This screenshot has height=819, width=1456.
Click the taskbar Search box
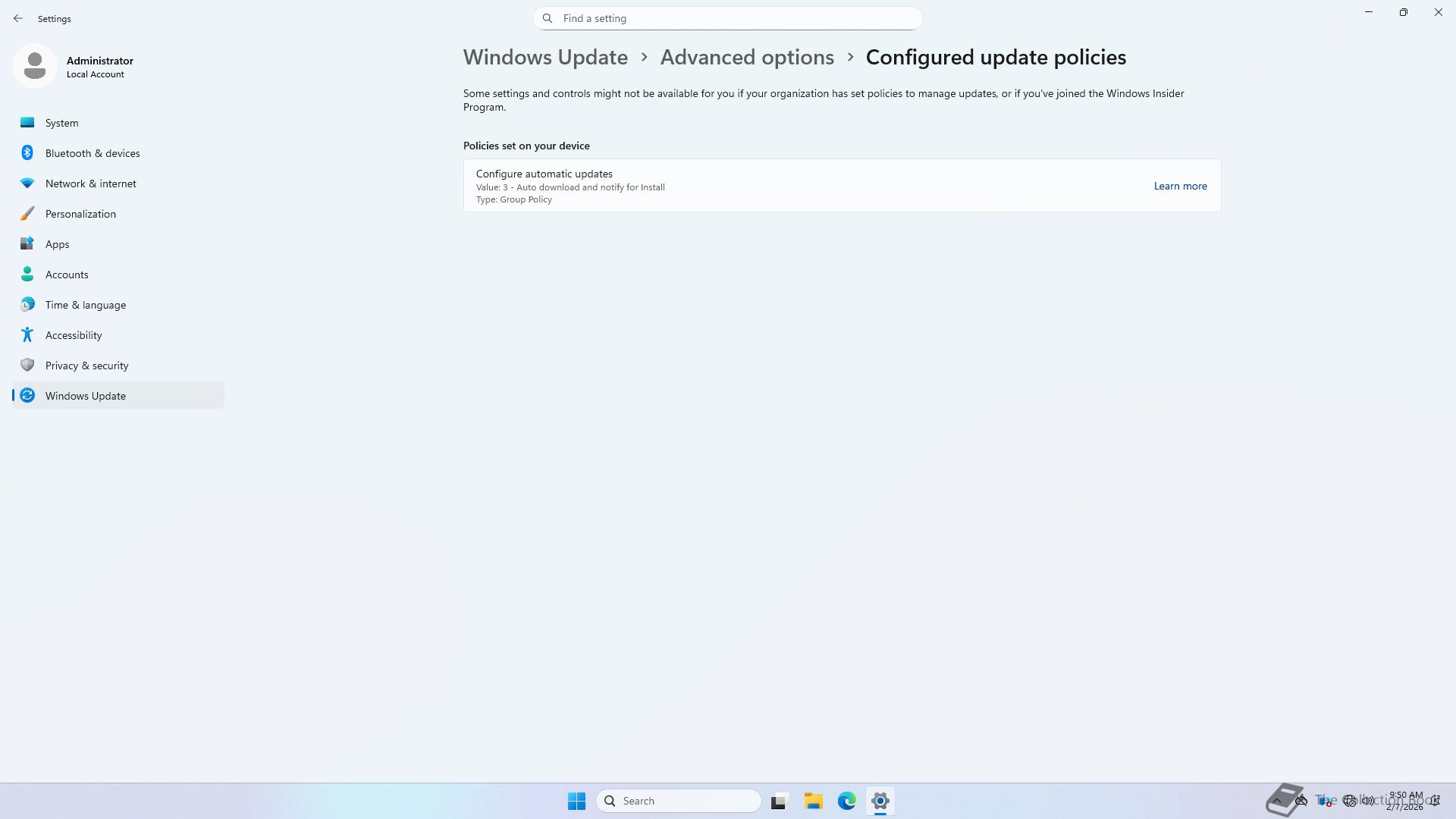click(679, 801)
